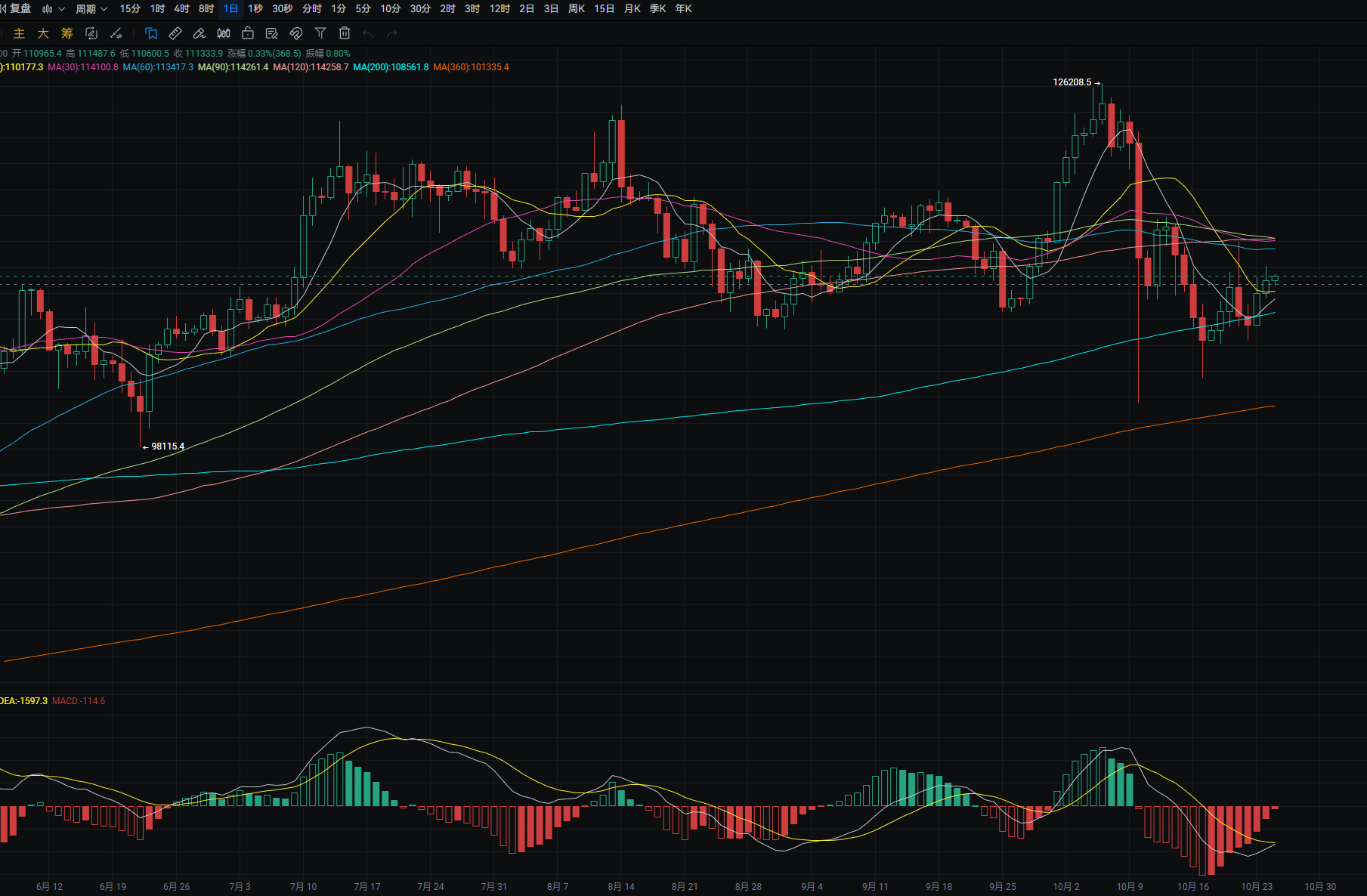Click the candlestick compare icon in toolbar

224,33
